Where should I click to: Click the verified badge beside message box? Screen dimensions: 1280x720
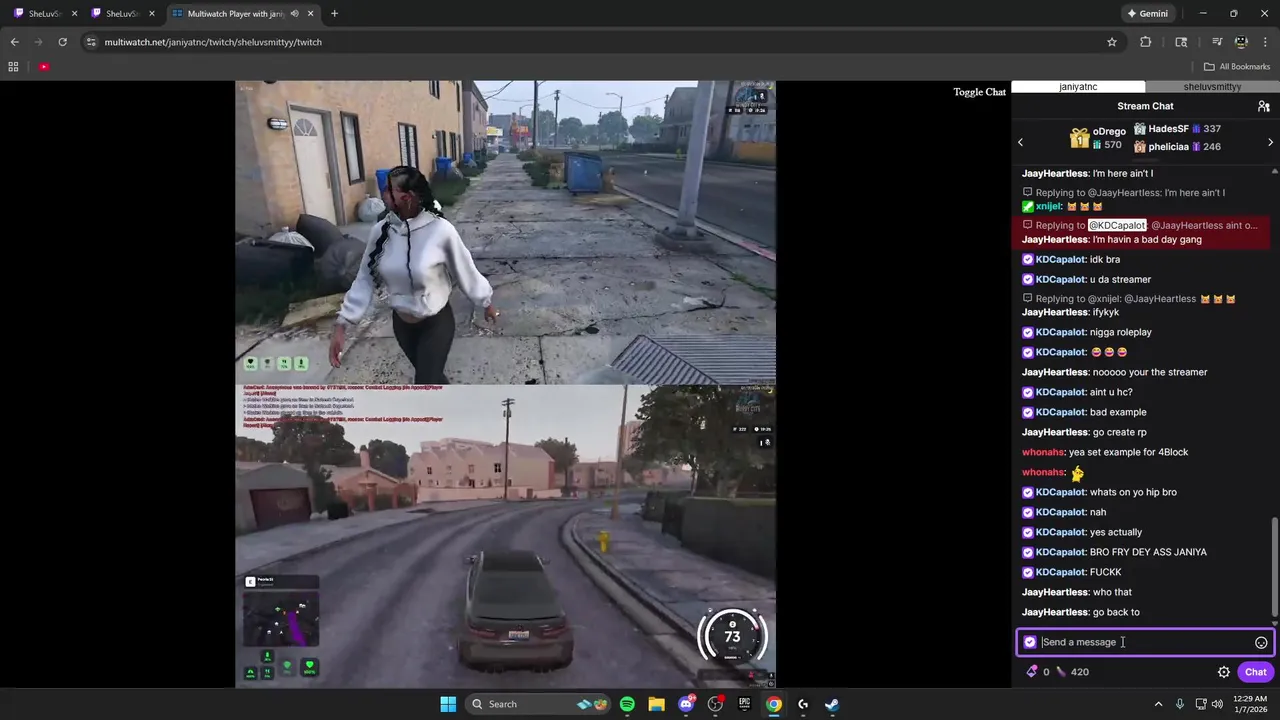tap(1030, 642)
